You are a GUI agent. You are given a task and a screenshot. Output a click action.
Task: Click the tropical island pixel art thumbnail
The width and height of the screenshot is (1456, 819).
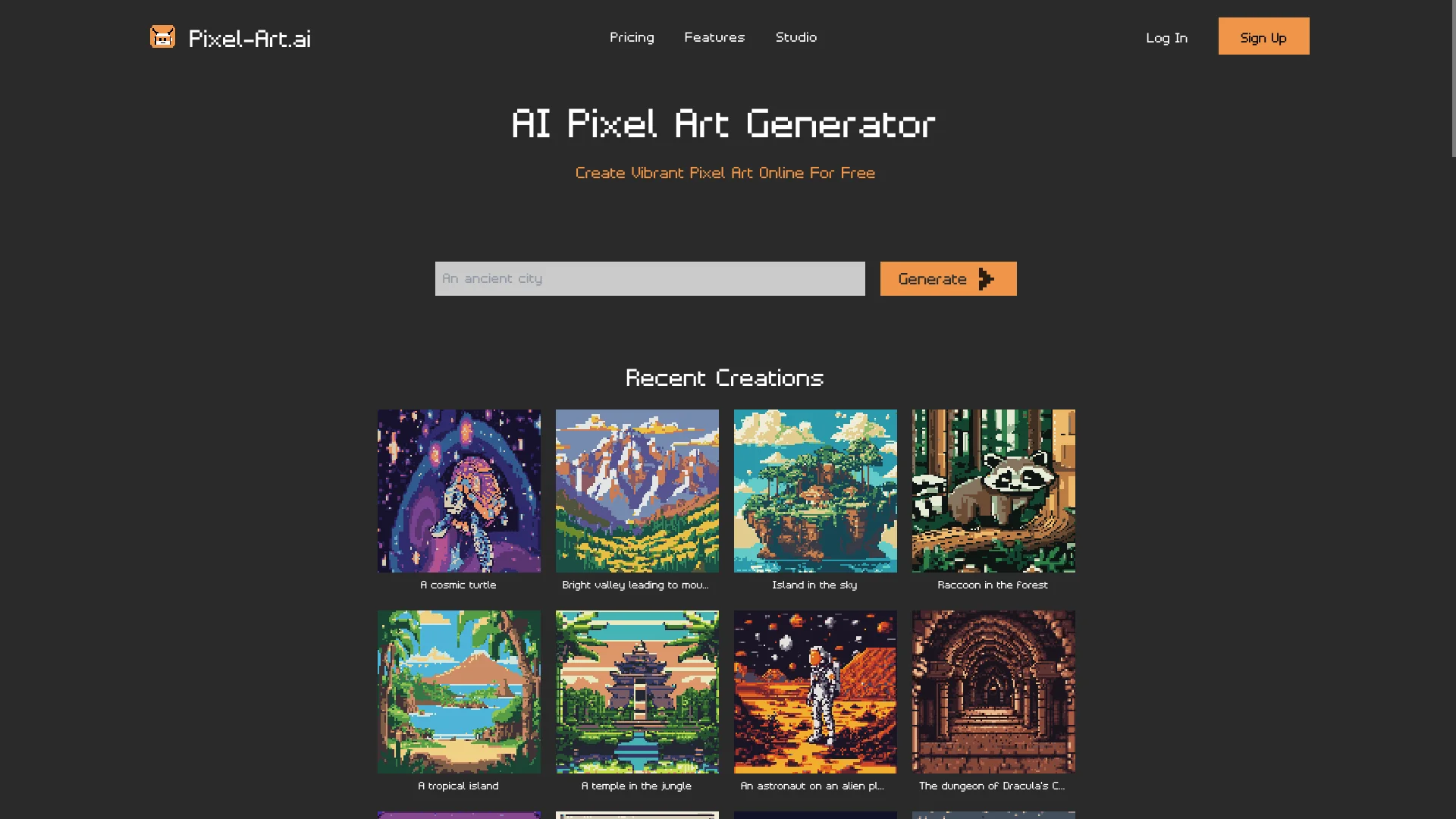(459, 691)
